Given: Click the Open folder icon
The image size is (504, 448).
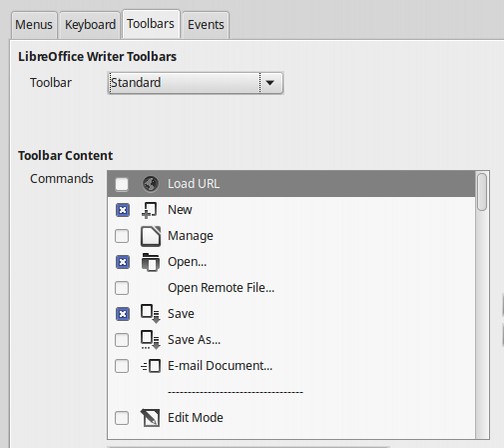Looking at the screenshot, I should [x=151, y=262].
